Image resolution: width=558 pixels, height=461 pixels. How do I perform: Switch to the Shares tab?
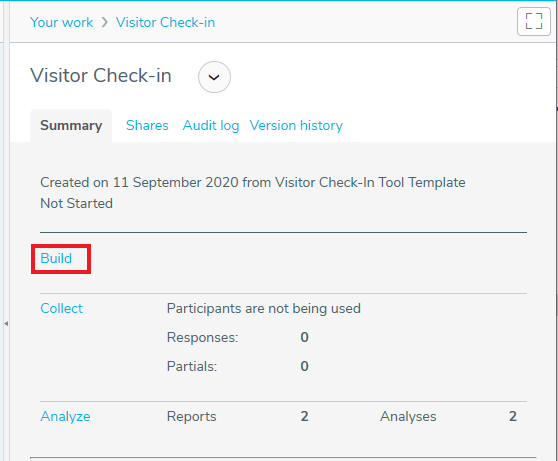point(147,125)
